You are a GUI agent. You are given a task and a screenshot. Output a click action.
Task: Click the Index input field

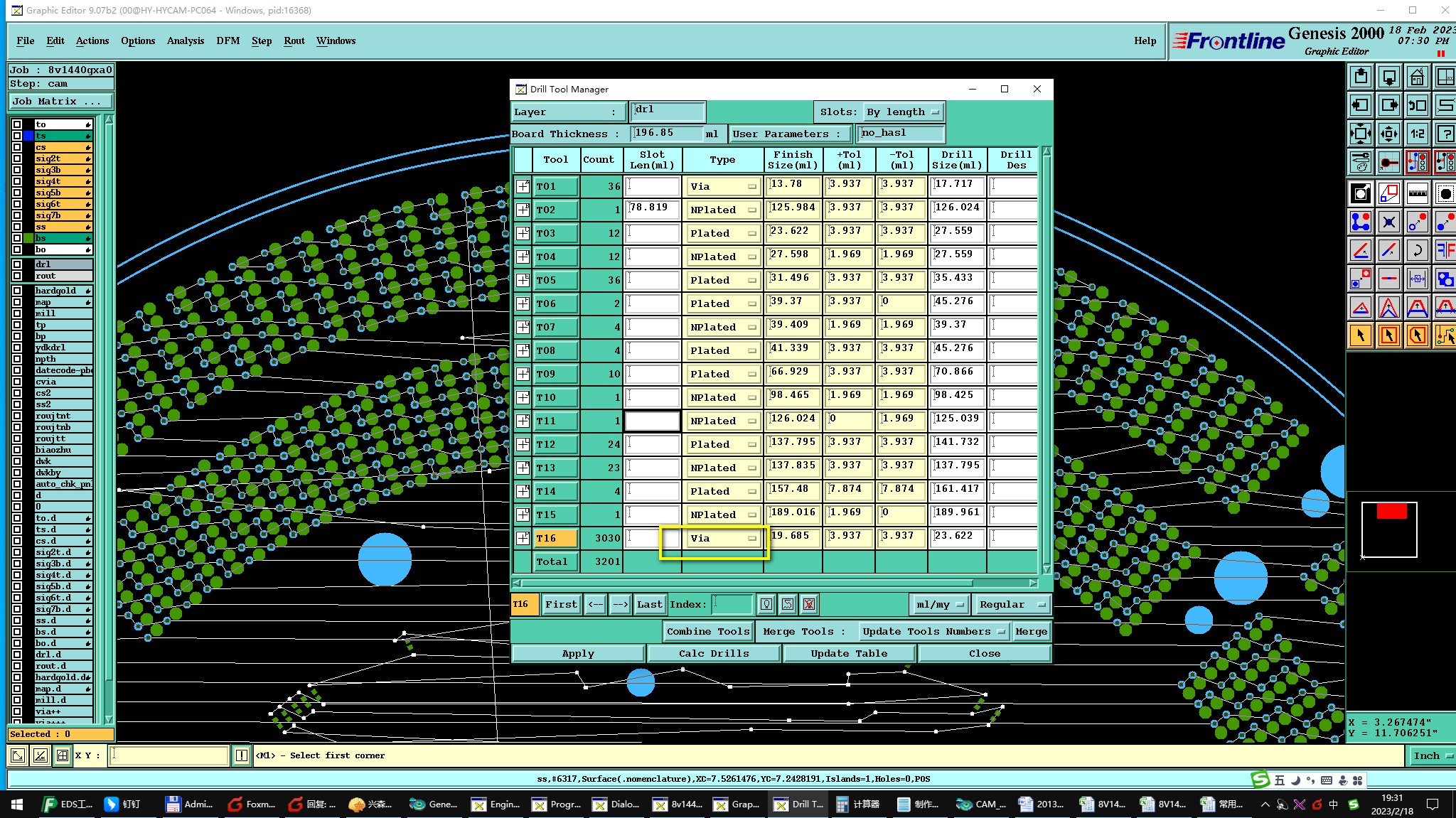click(x=732, y=605)
